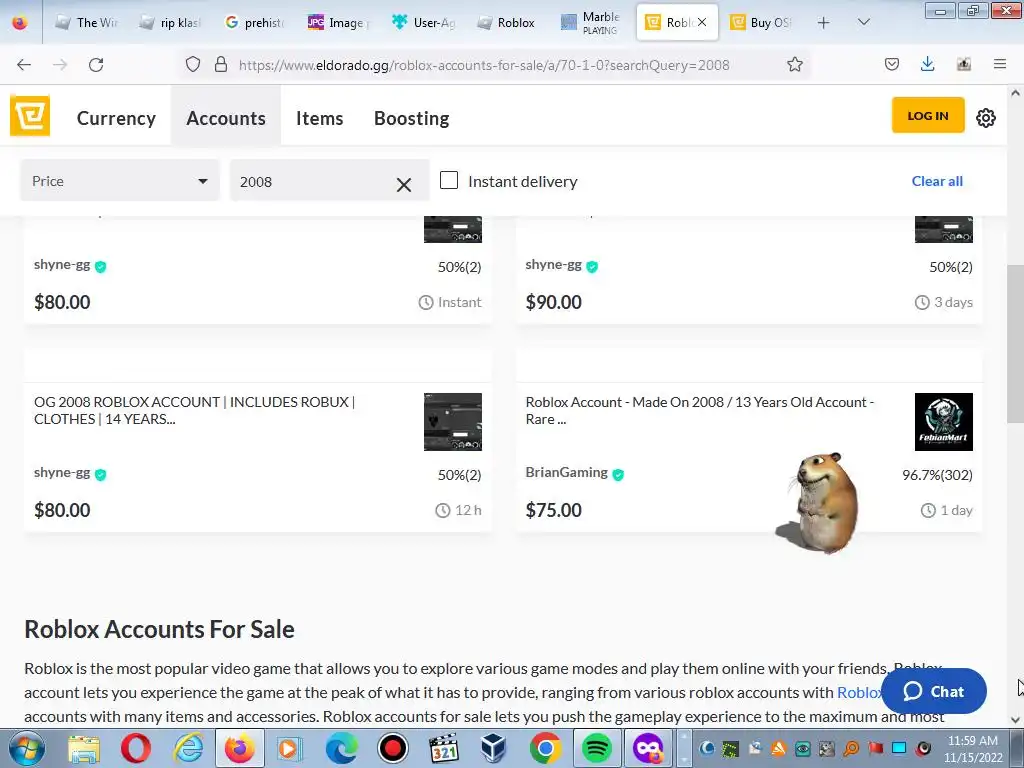Click the page vertical scrollbar thumb
1024x768 pixels.
pos(1016,344)
